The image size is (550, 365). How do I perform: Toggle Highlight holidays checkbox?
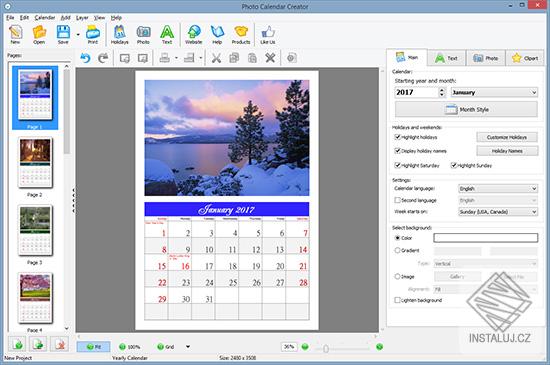point(397,137)
